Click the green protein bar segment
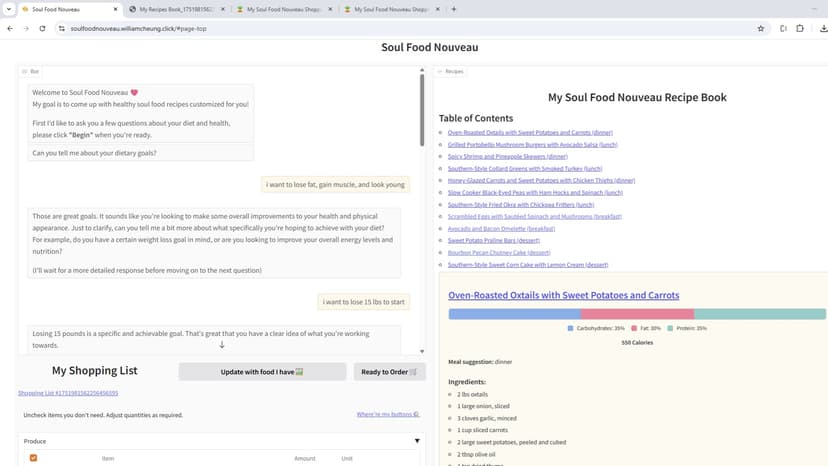This screenshot has height=466, width=828. (760, 314)
